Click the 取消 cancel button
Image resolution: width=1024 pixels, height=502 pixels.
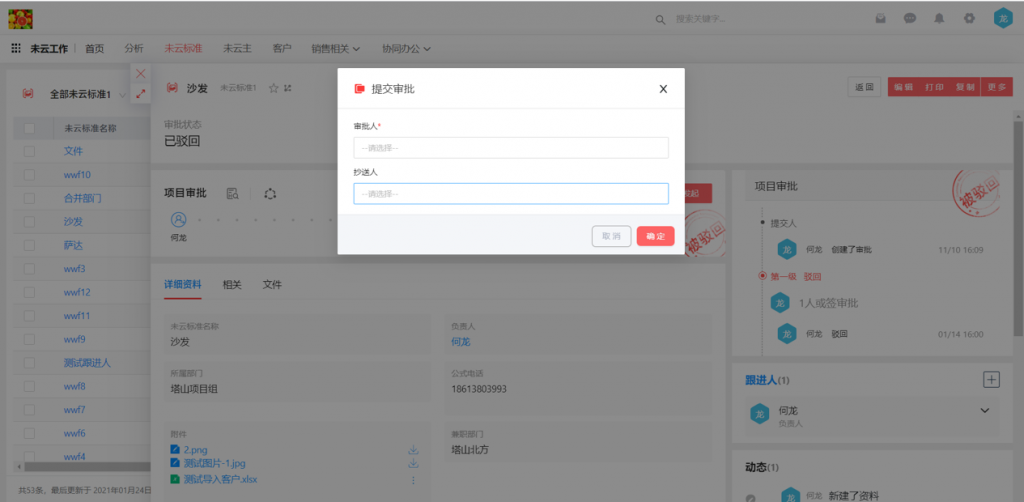coord(611,237)
